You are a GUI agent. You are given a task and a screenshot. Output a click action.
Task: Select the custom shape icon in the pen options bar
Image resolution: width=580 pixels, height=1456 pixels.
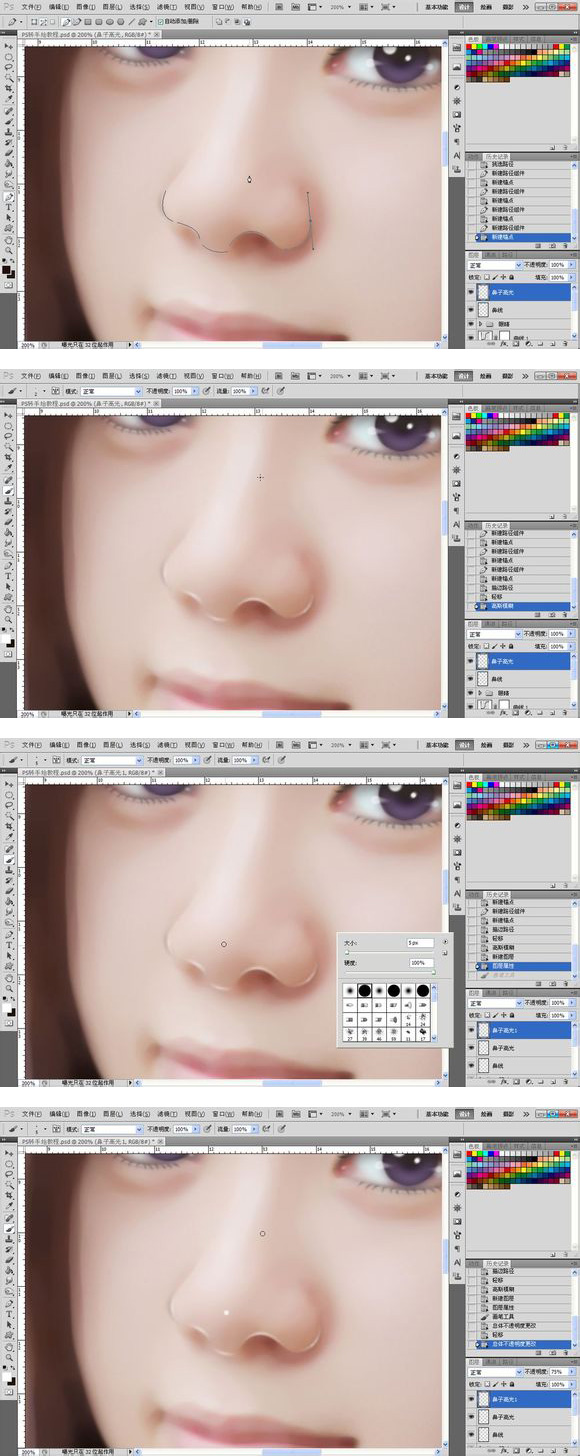pos(142,20)
